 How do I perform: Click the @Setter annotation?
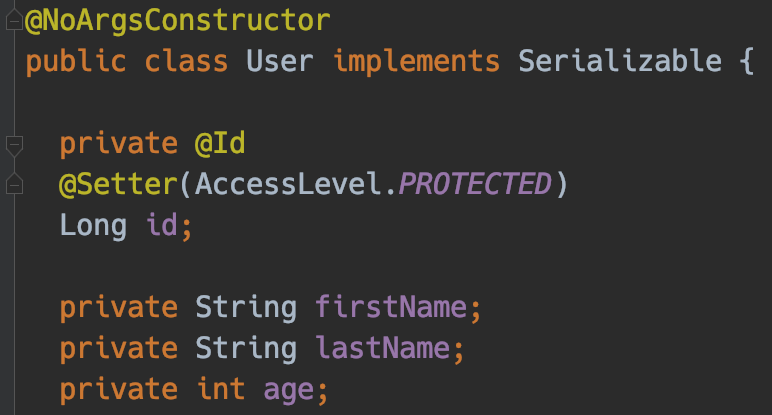[125, 185]
